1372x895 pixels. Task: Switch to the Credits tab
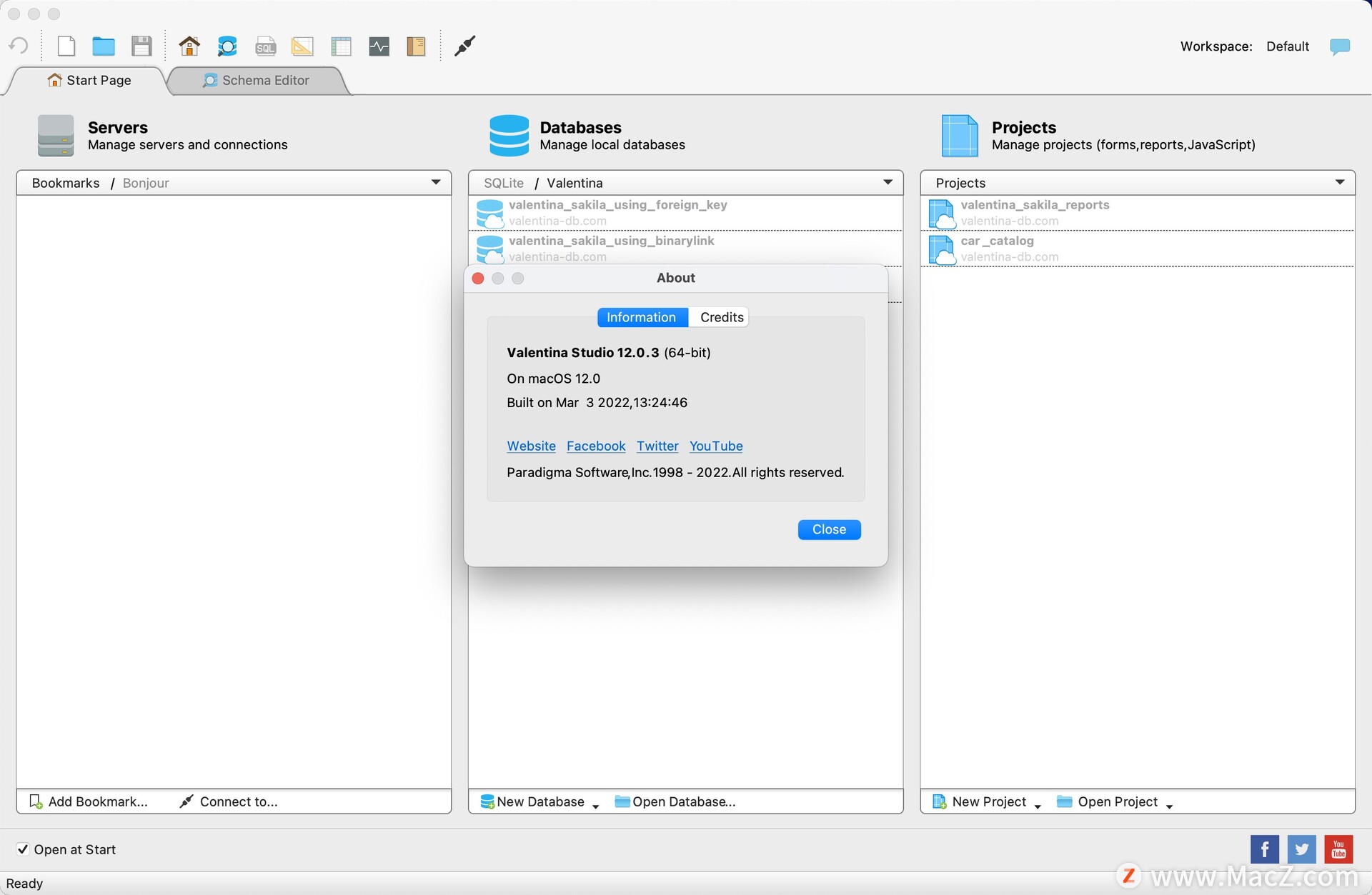coord(721,317)
